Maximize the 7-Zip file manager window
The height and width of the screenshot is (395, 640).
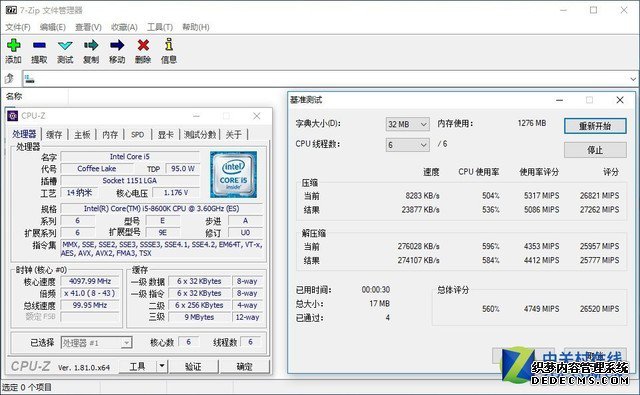pos(593,10)
